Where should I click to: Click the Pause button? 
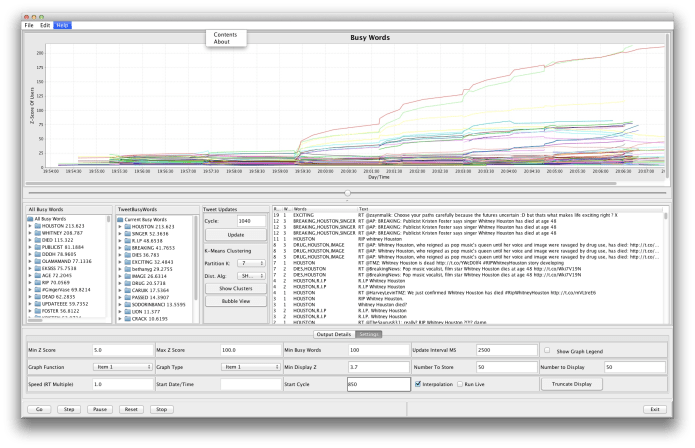click(x=100, y=409)
